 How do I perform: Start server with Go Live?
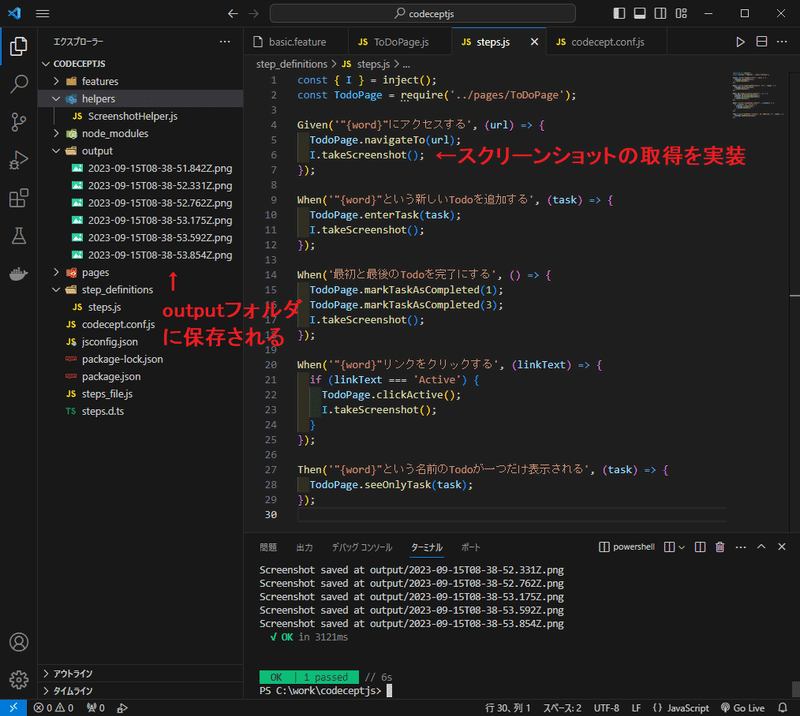point(742,708)
